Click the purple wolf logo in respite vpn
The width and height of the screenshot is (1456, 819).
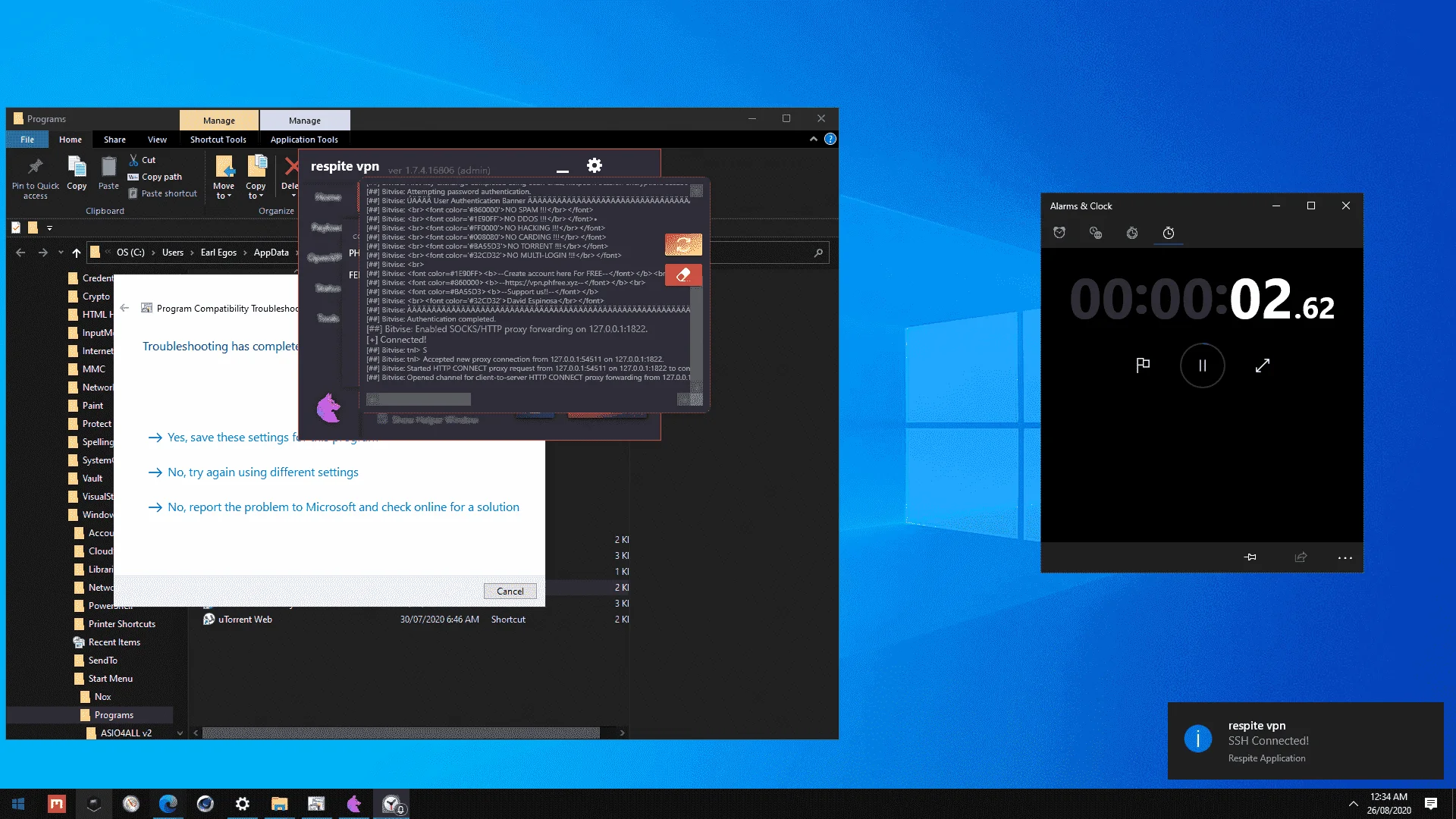click(x=328, y=408)
